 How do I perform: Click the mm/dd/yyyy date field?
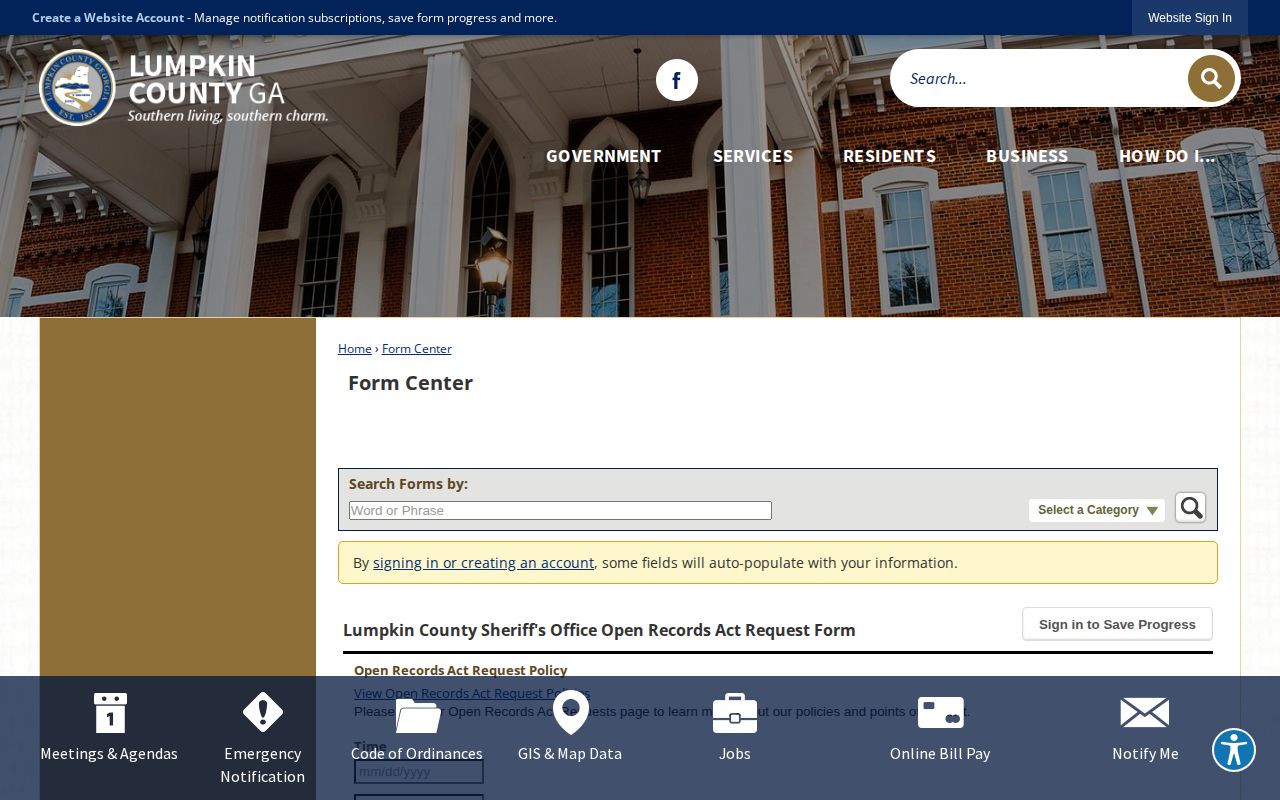[419, 772]
